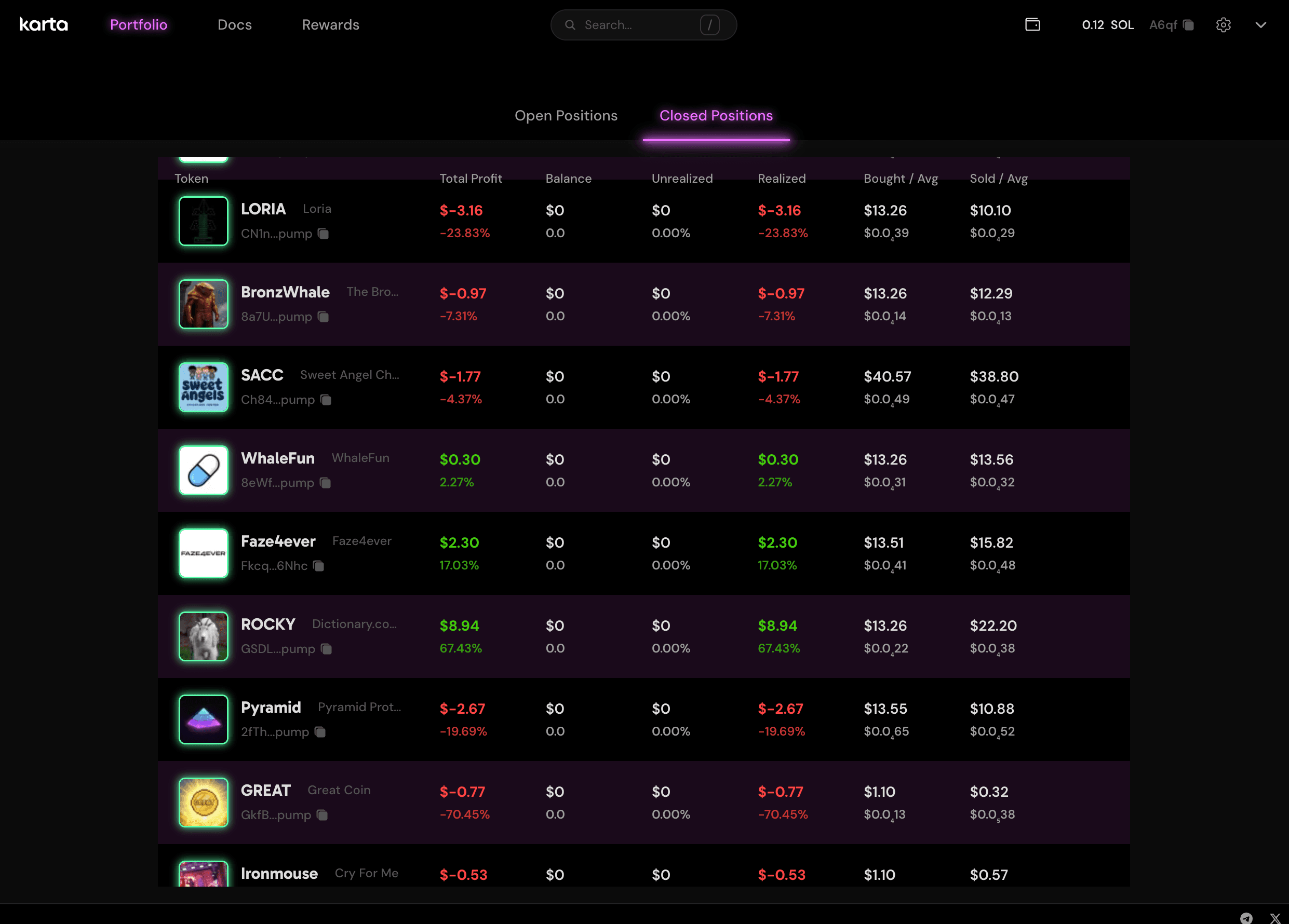Copy the LORIA token address

324,234
